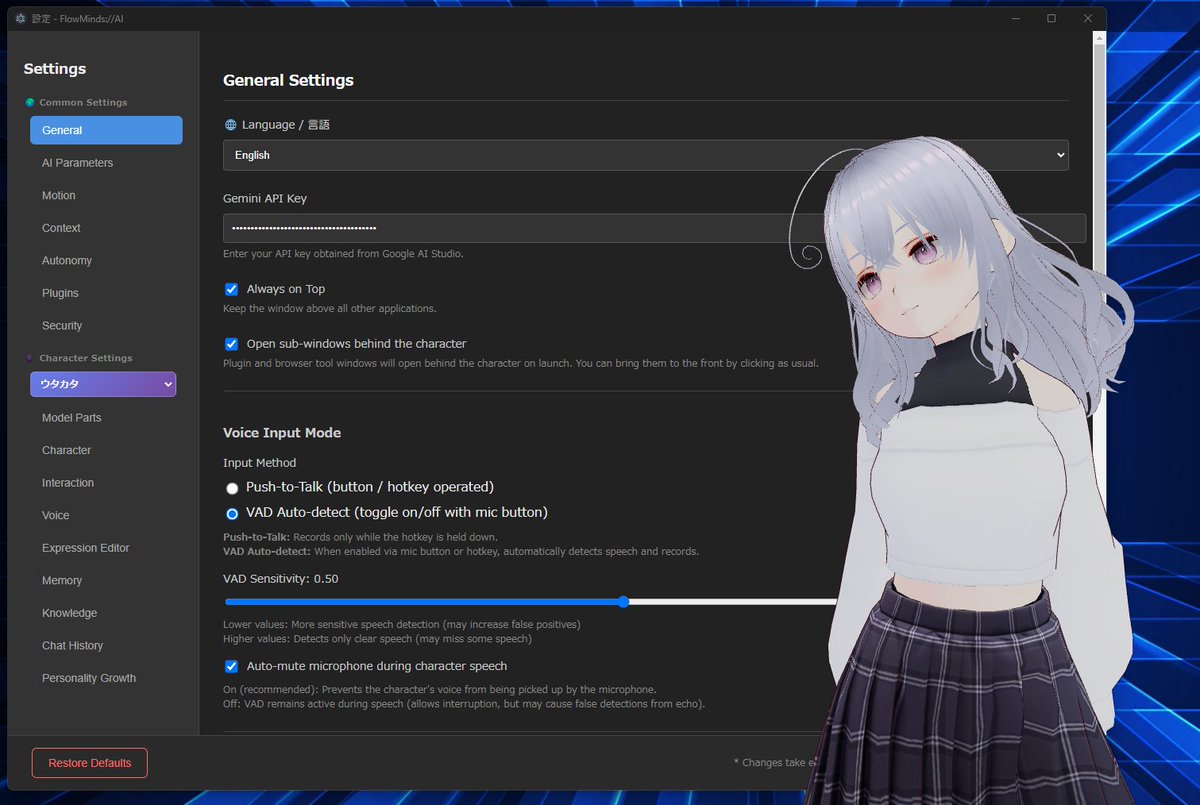Open the Security settings page
The height and width of the screenshot is (805, 1200).
click(61, 325)
